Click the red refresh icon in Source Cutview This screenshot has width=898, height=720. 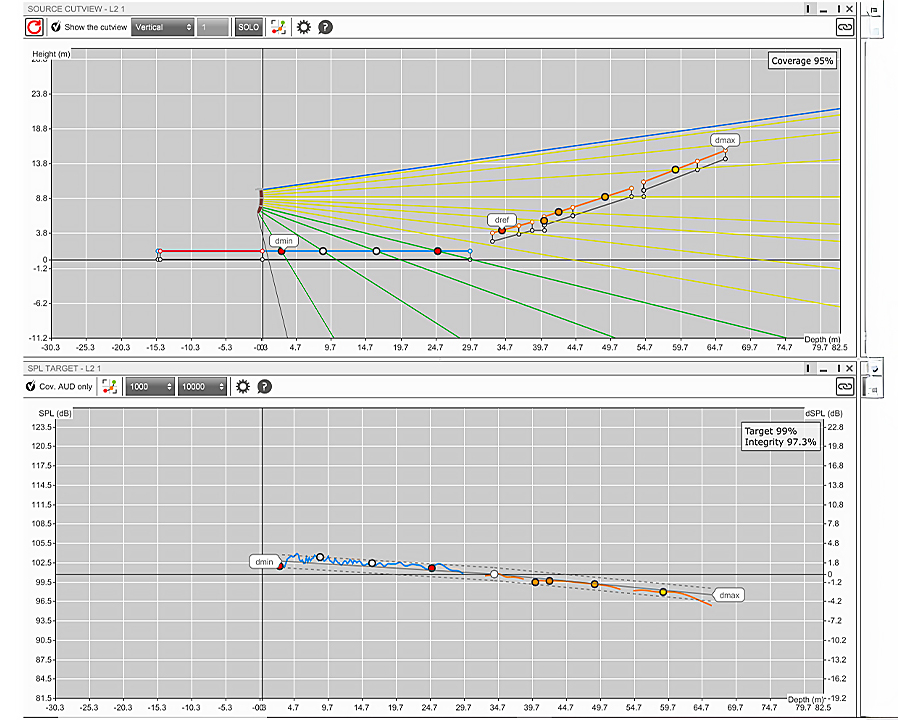coord(33,28)
